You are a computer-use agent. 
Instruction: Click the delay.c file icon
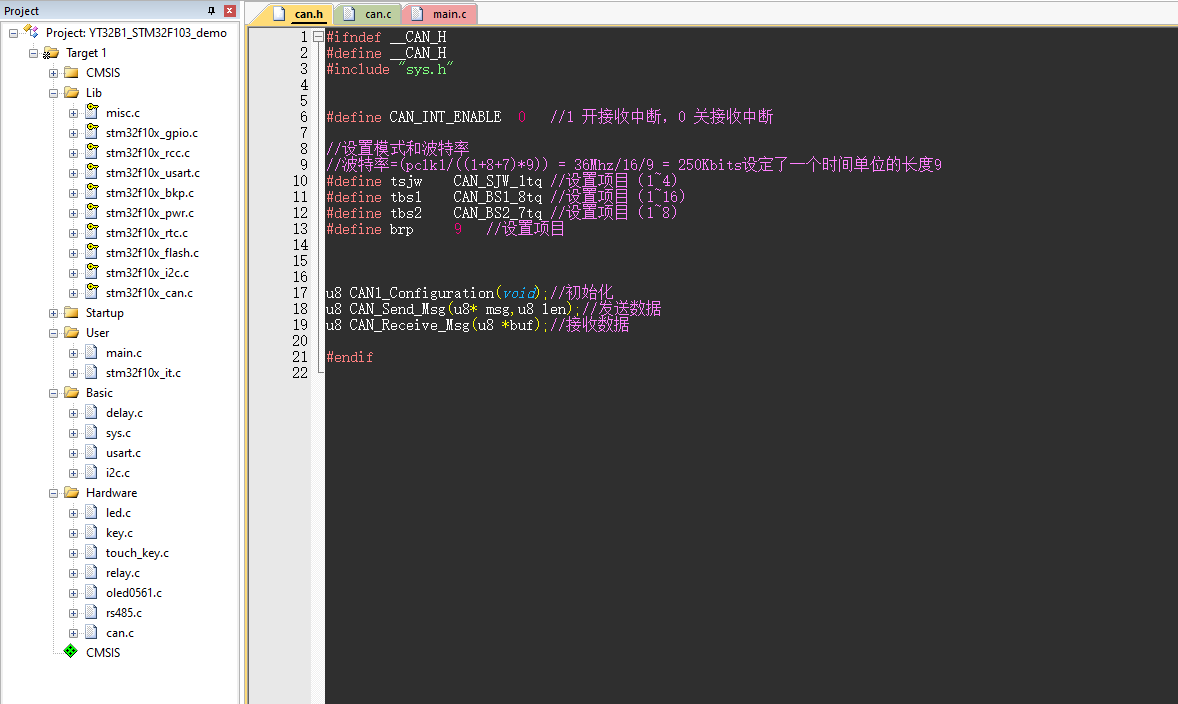[x=92, y=412]
